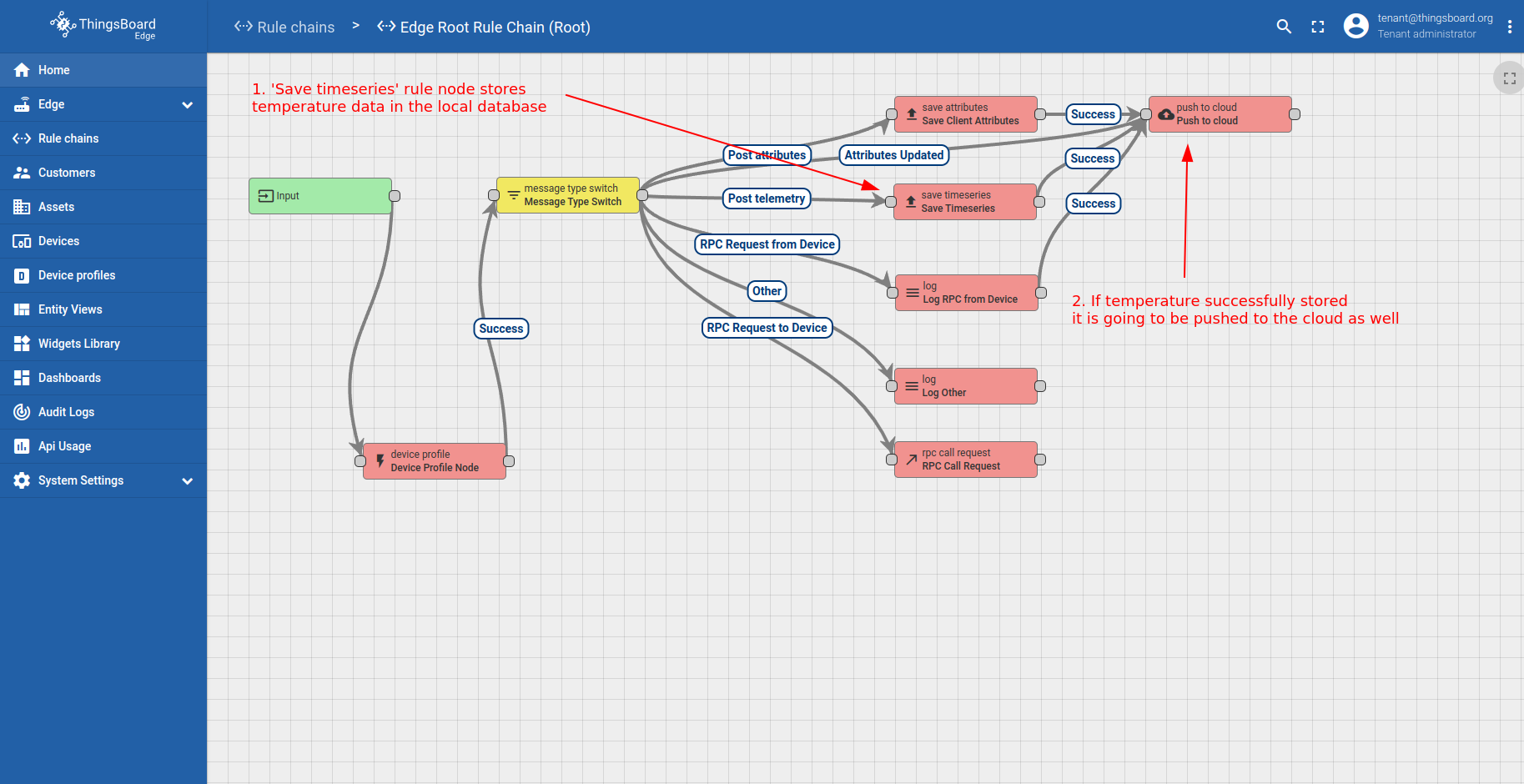Select the RPC Request from Device label
Screen dimensions: 1524x784
(767, 244)
